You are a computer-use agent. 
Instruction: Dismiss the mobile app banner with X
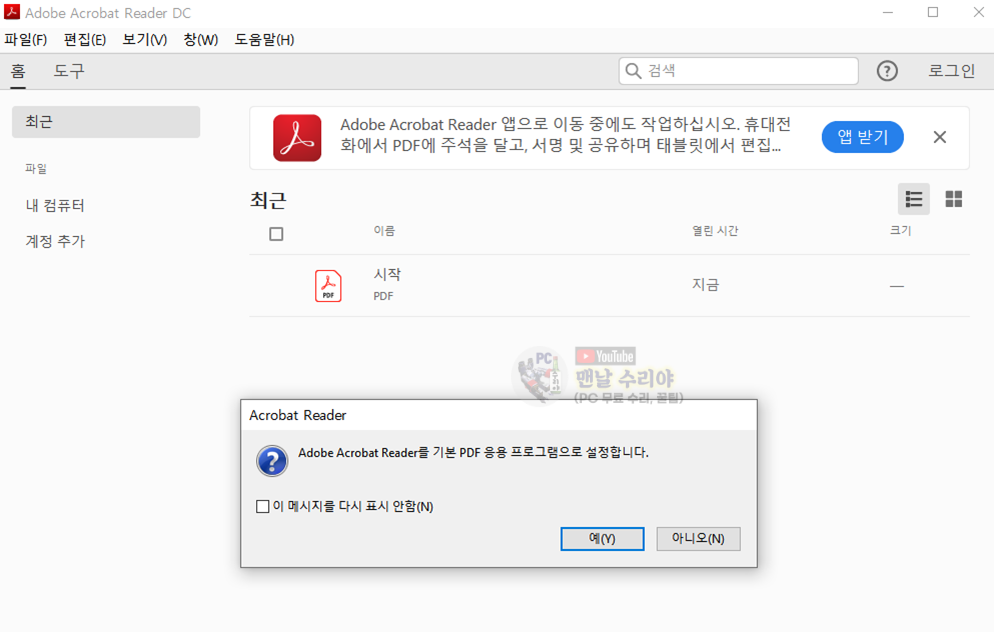coord(939,137)
